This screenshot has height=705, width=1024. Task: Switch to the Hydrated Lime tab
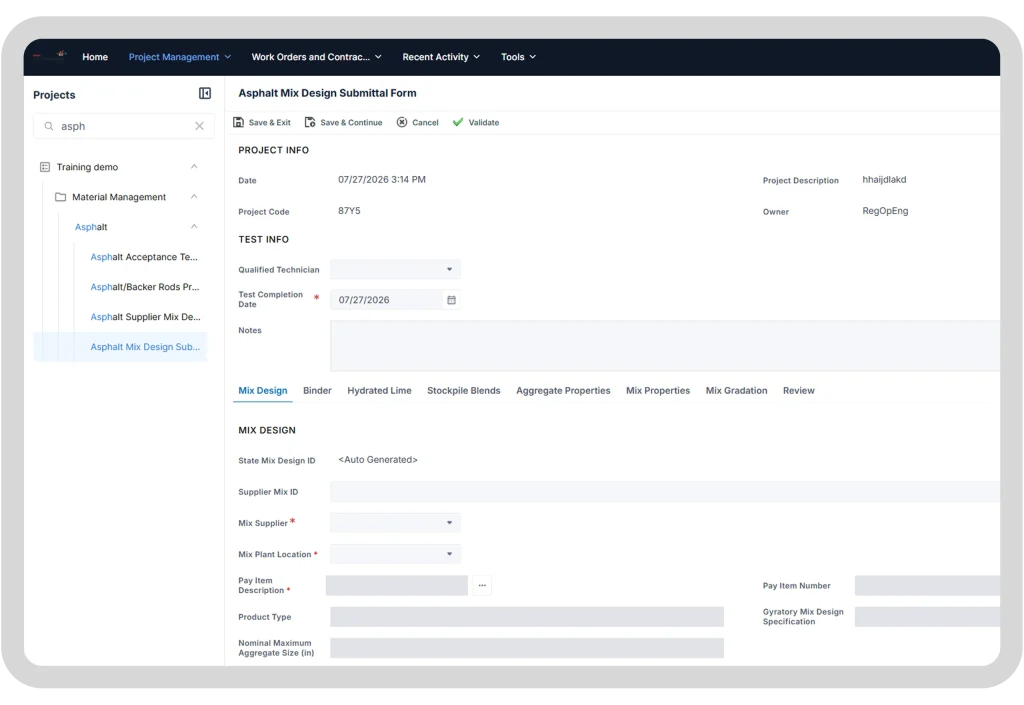pyautogui.click(x=379, y=390)
